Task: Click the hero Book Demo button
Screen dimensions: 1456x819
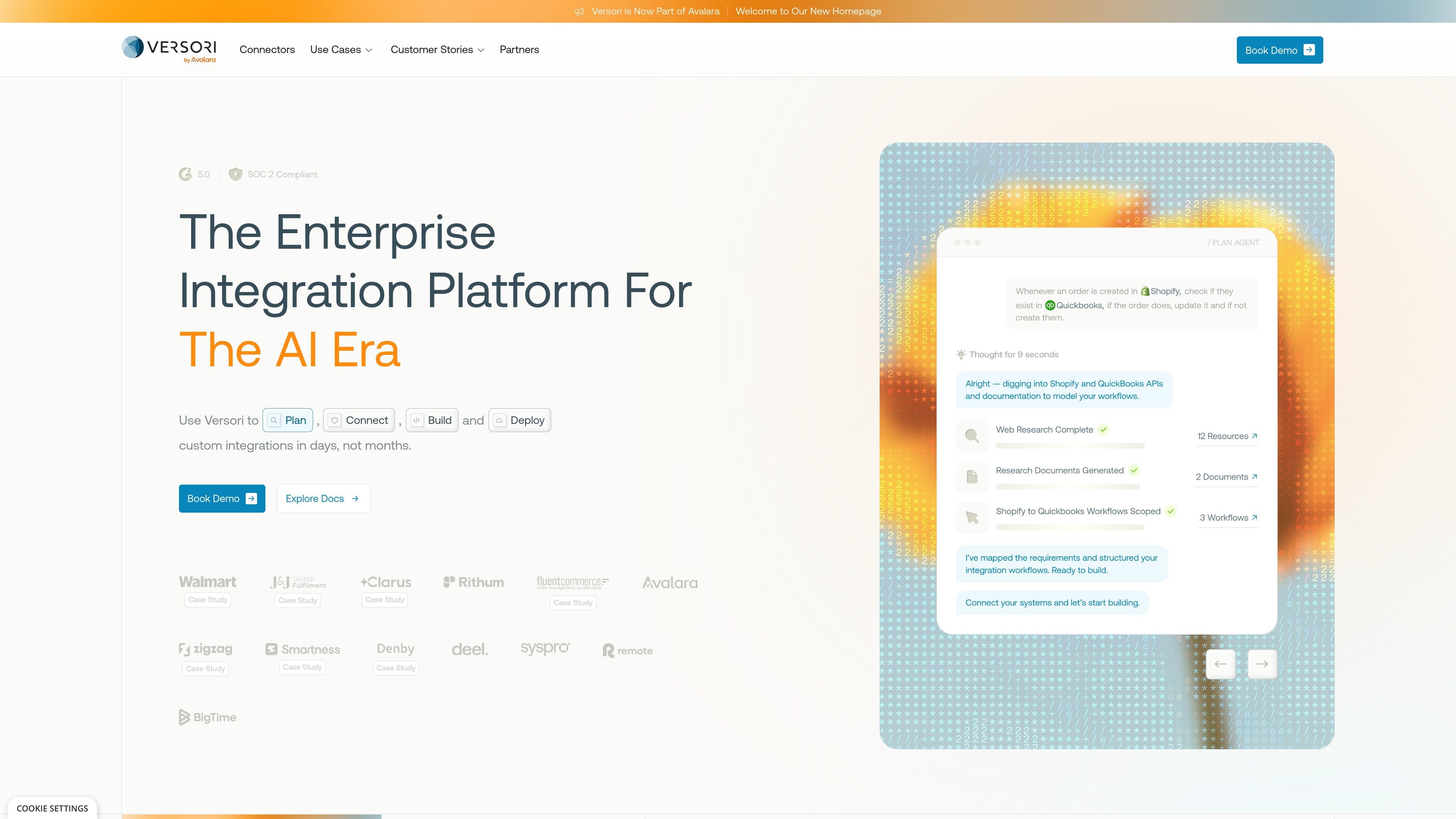Action: click(x=222, y=499)
